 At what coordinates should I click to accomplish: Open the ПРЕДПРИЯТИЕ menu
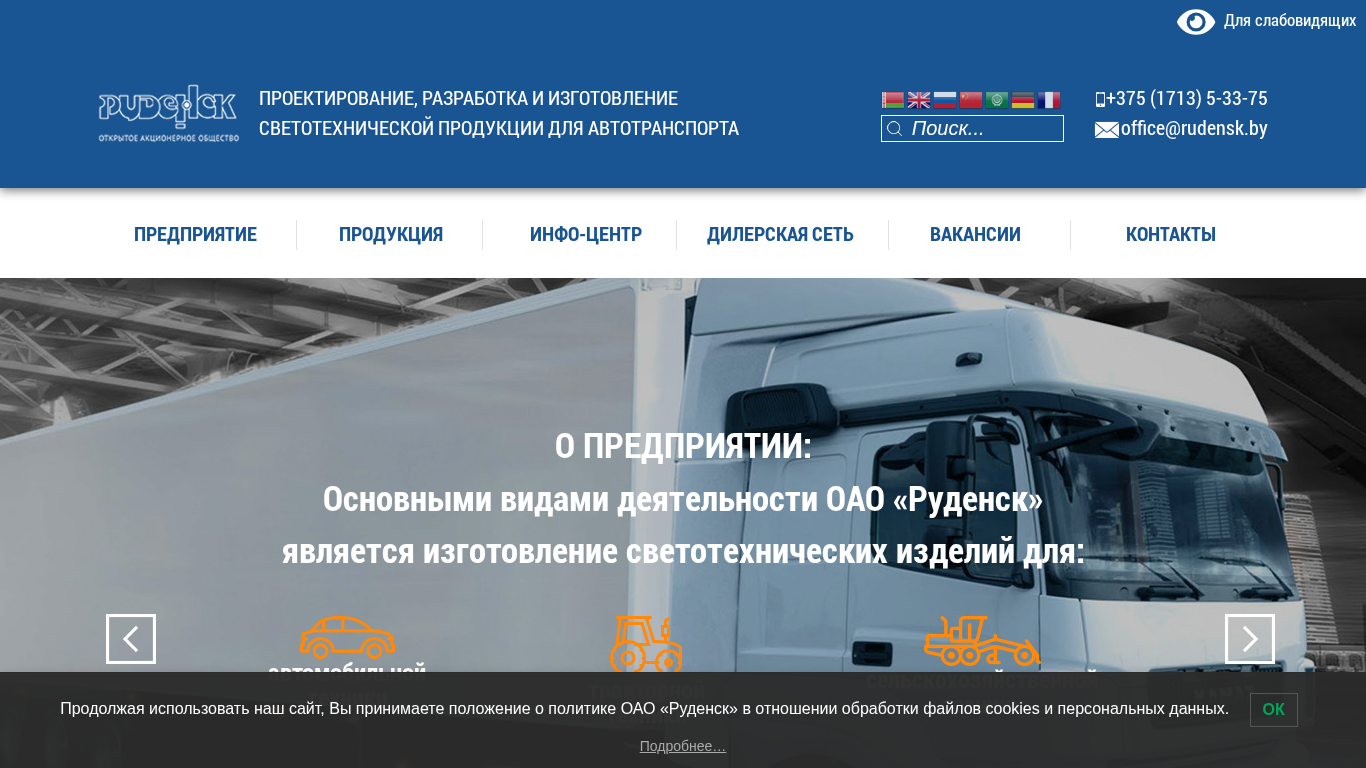[x=195, y=234]
